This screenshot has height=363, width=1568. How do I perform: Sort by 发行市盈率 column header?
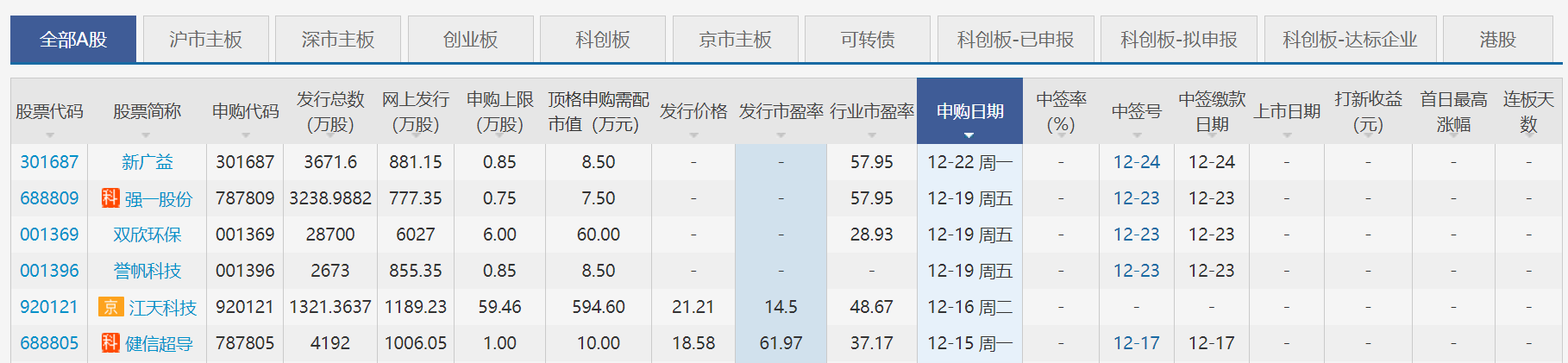click(x=781, y=111)
